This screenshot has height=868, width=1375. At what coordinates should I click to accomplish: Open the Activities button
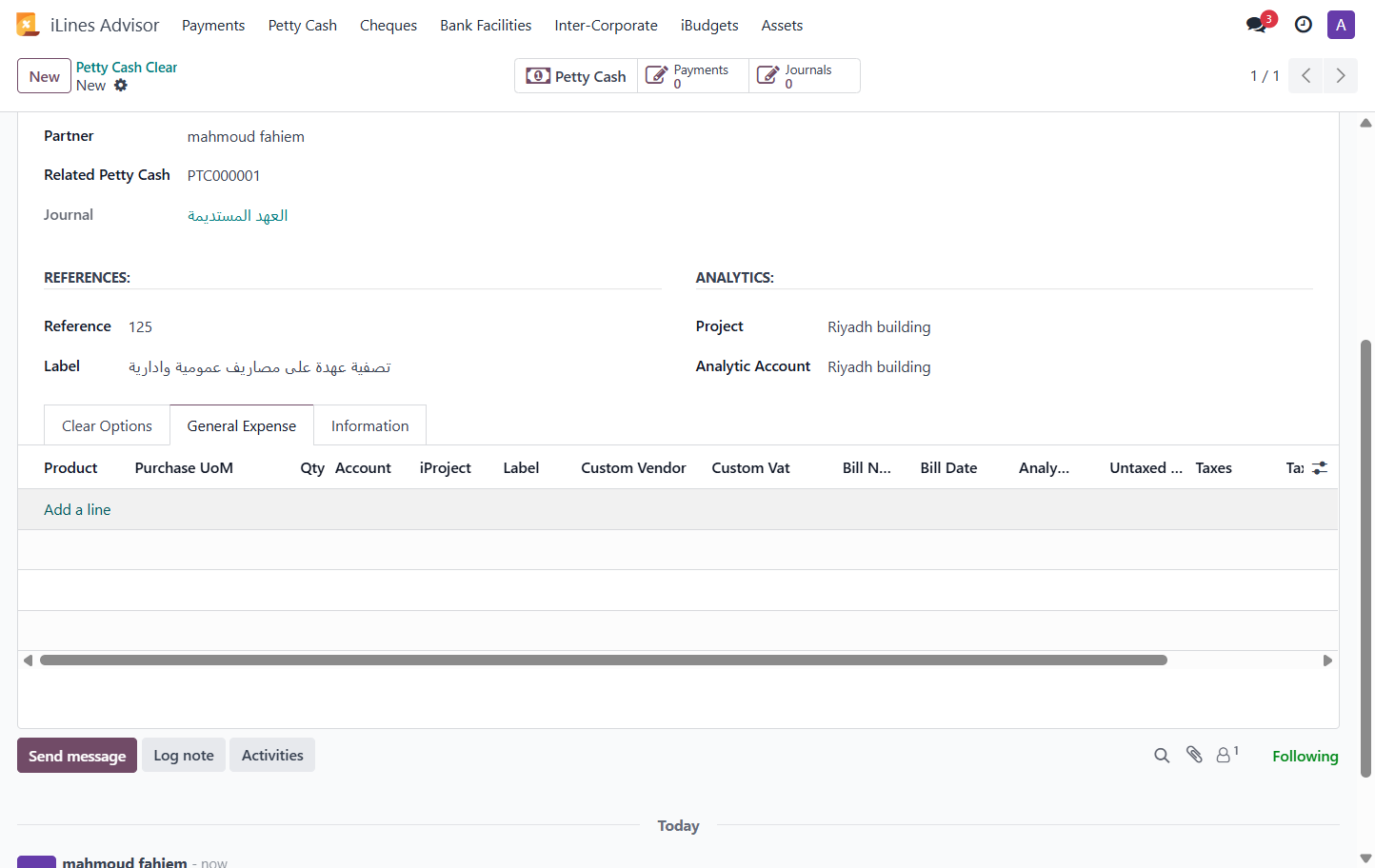pos(272,756)
